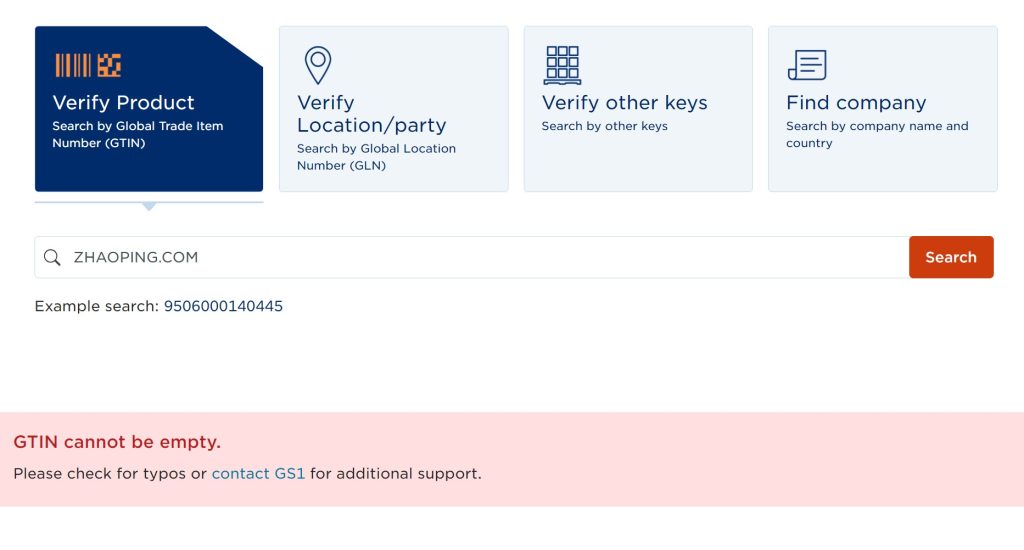Click the active tab triangle indicator under Verify Product
The width and height of the screenshot is (1024, 550).
tap(149, 206)
